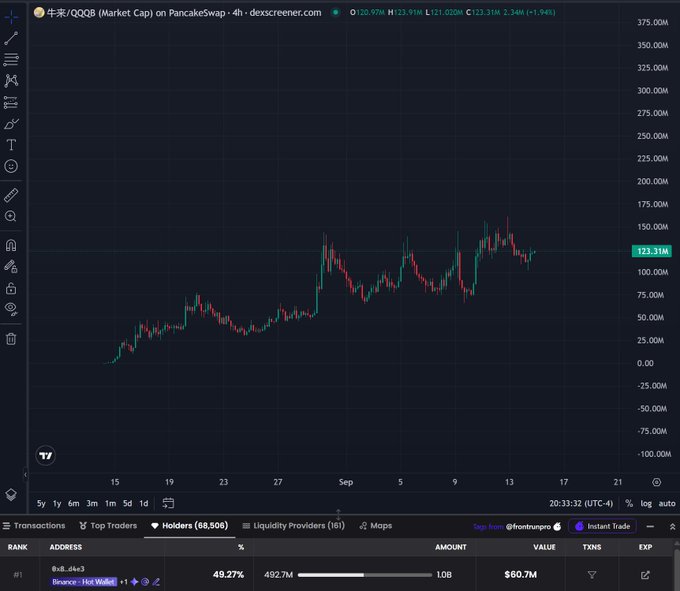The height and width of the screenshot is (591, 680).
Task: Click the holders table vertical scrollbar
Action: tap(677, 569)
